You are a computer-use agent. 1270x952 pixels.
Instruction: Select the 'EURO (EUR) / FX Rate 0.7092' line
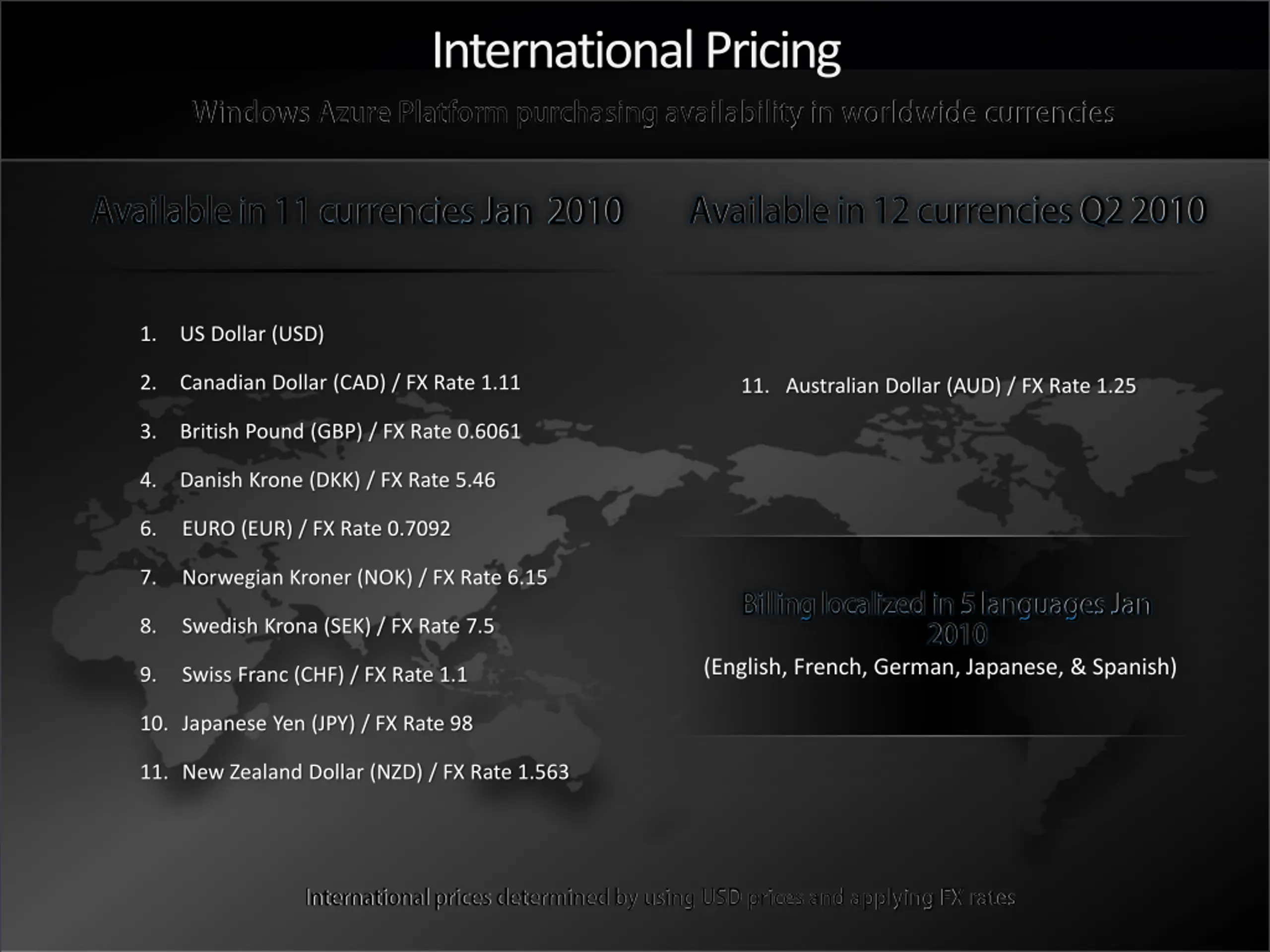295,529
